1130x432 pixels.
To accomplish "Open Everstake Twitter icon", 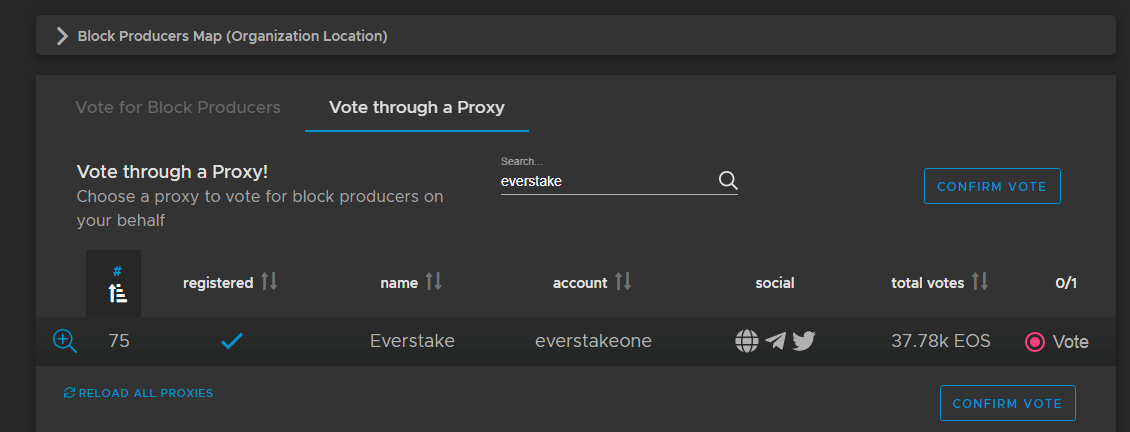I will 804,341.
